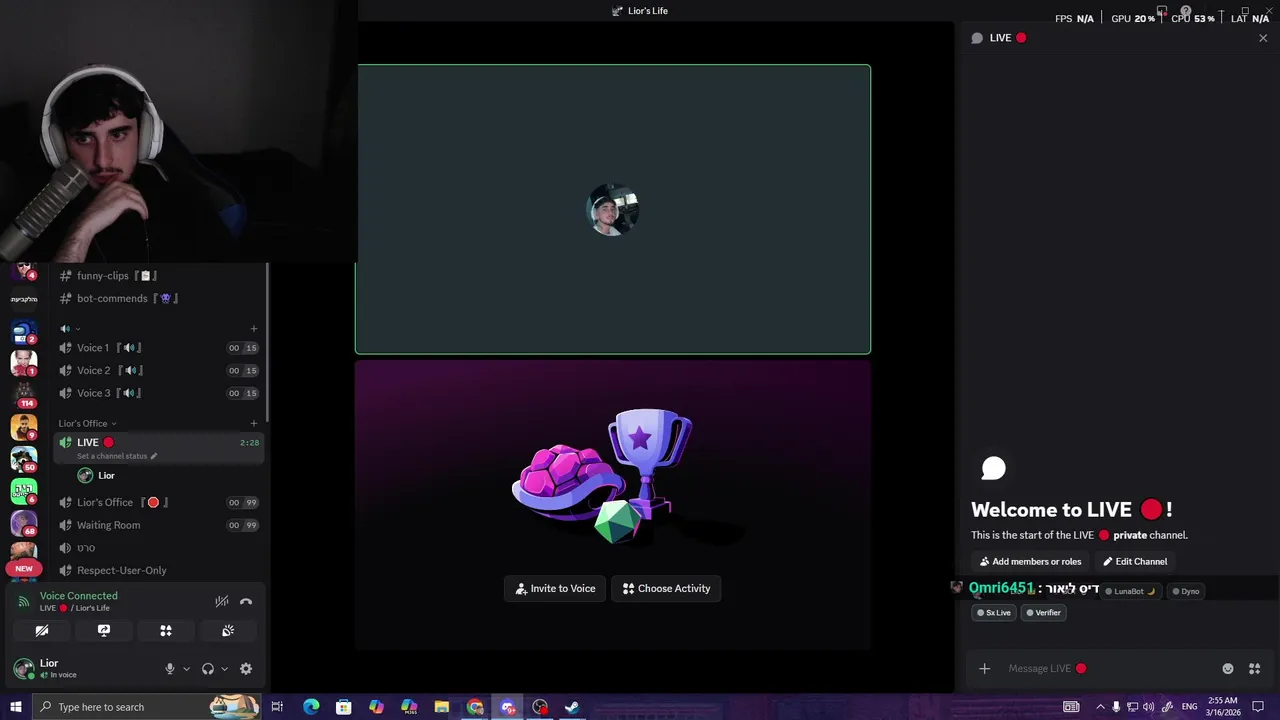Viewport: 1280px width, 720px height.
Task: Open server with 114 notifications badge
Action: 24,394
